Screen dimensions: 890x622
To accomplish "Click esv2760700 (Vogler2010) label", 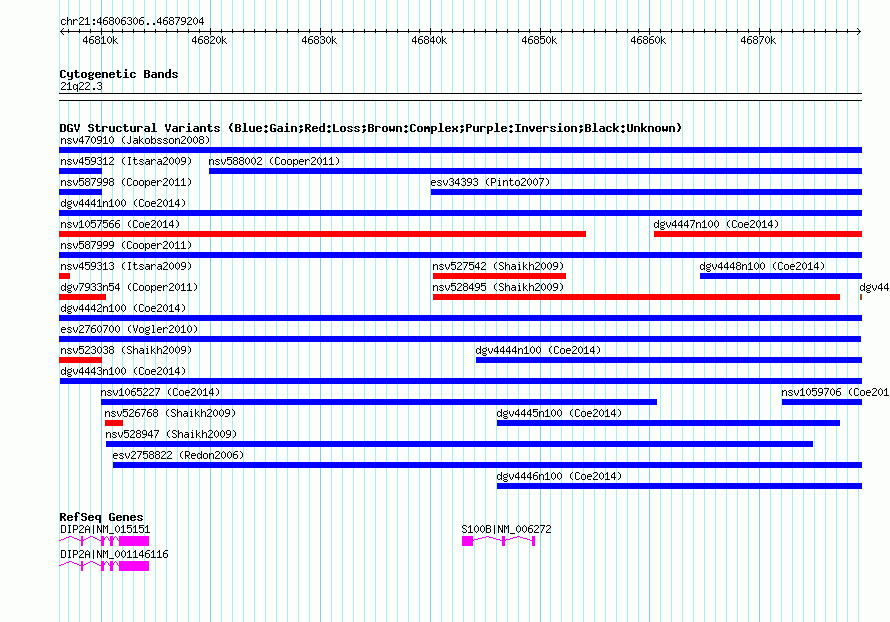I will pos(129,329).
